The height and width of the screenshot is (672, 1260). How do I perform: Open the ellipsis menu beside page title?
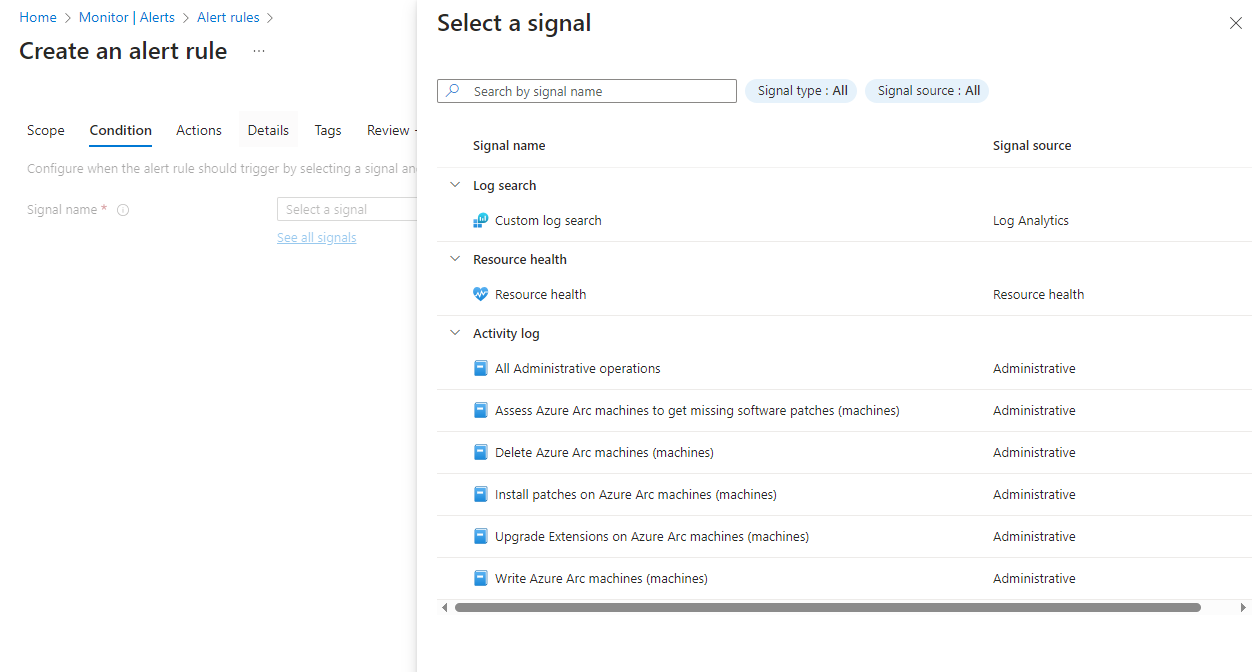point(259,51)
